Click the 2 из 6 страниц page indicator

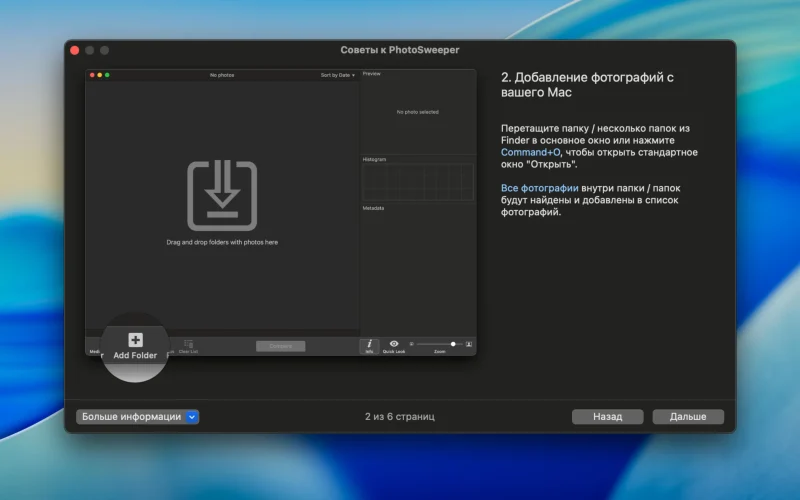pyautogui.click(x=399, y=417)
